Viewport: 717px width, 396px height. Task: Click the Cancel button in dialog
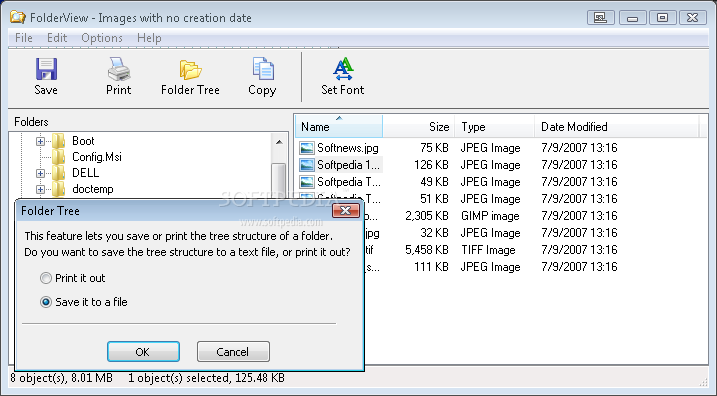[x=233, y=352]
